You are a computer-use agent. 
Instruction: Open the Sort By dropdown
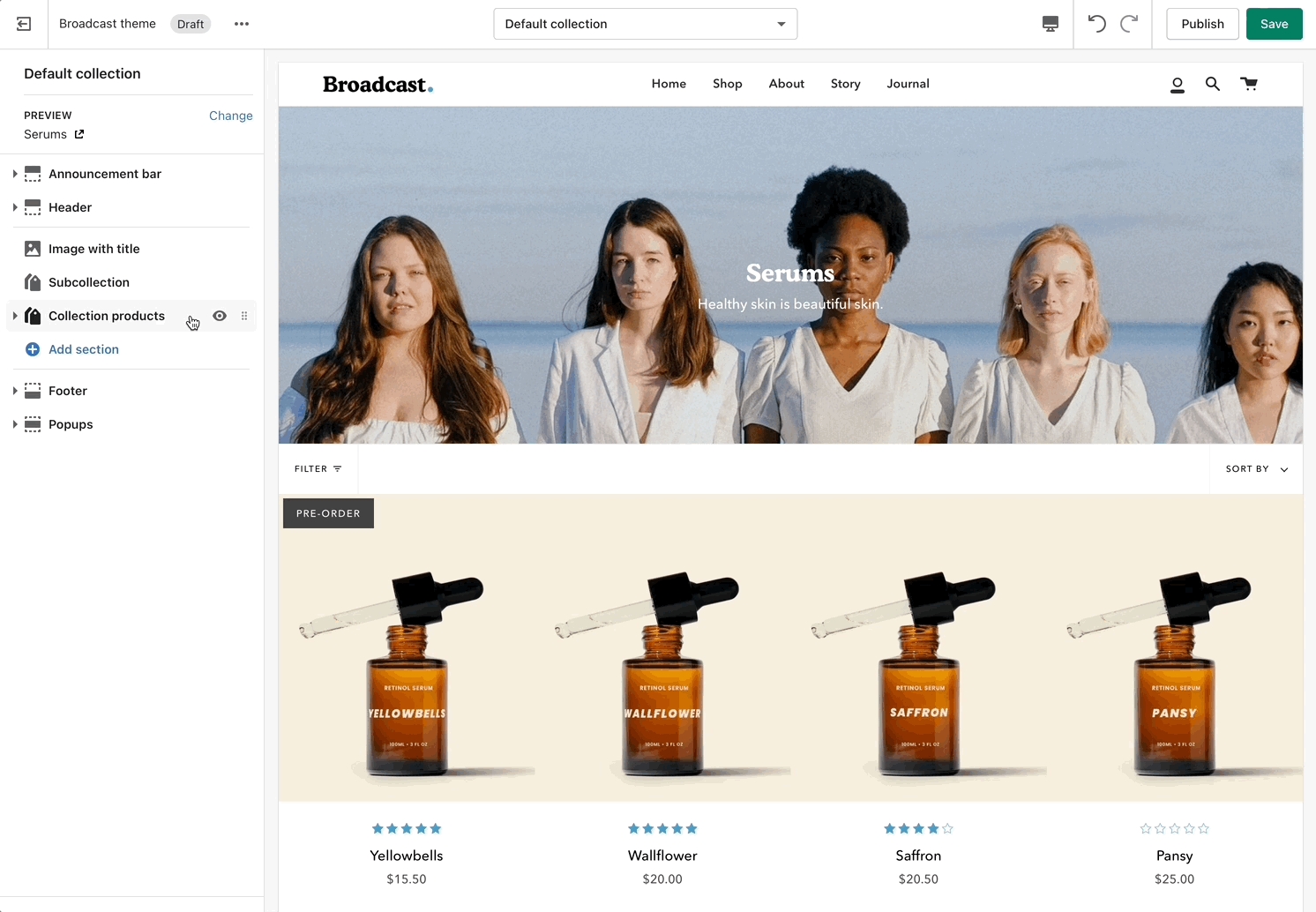[1256, 469]
